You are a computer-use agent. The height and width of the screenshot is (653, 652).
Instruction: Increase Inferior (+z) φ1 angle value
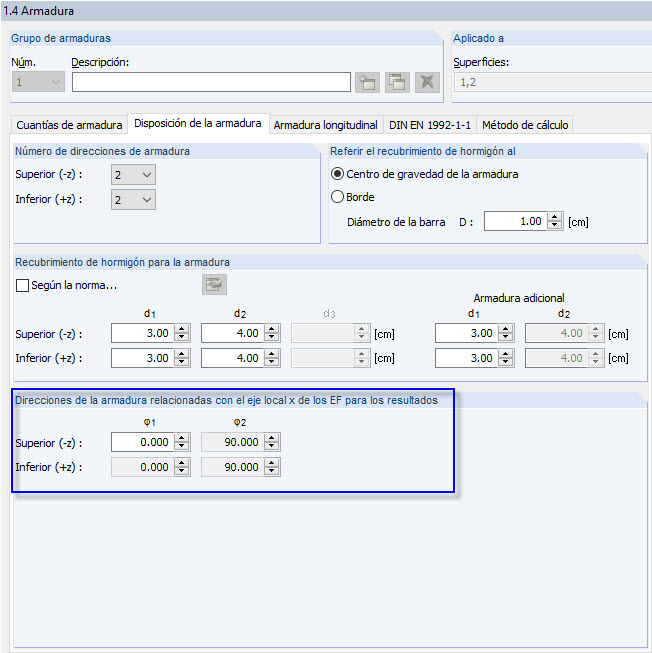coord(182,463)
